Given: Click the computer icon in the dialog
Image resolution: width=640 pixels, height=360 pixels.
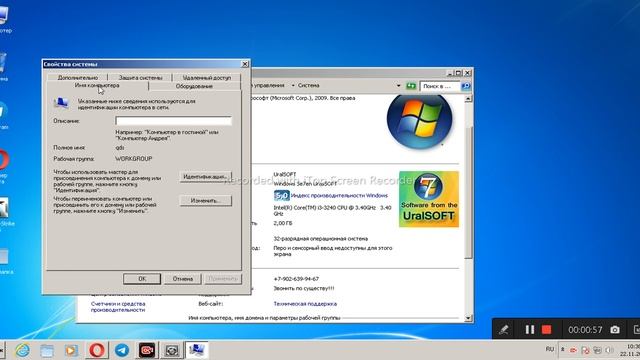Looking at the screenshot, I should (x=61, y=102).
